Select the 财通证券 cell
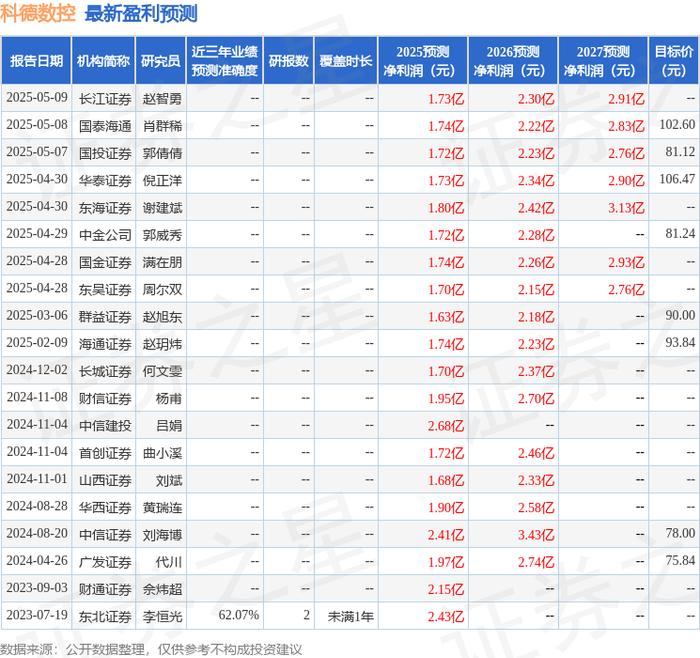Viewport: 700px width, 658px height. point(105,590)
